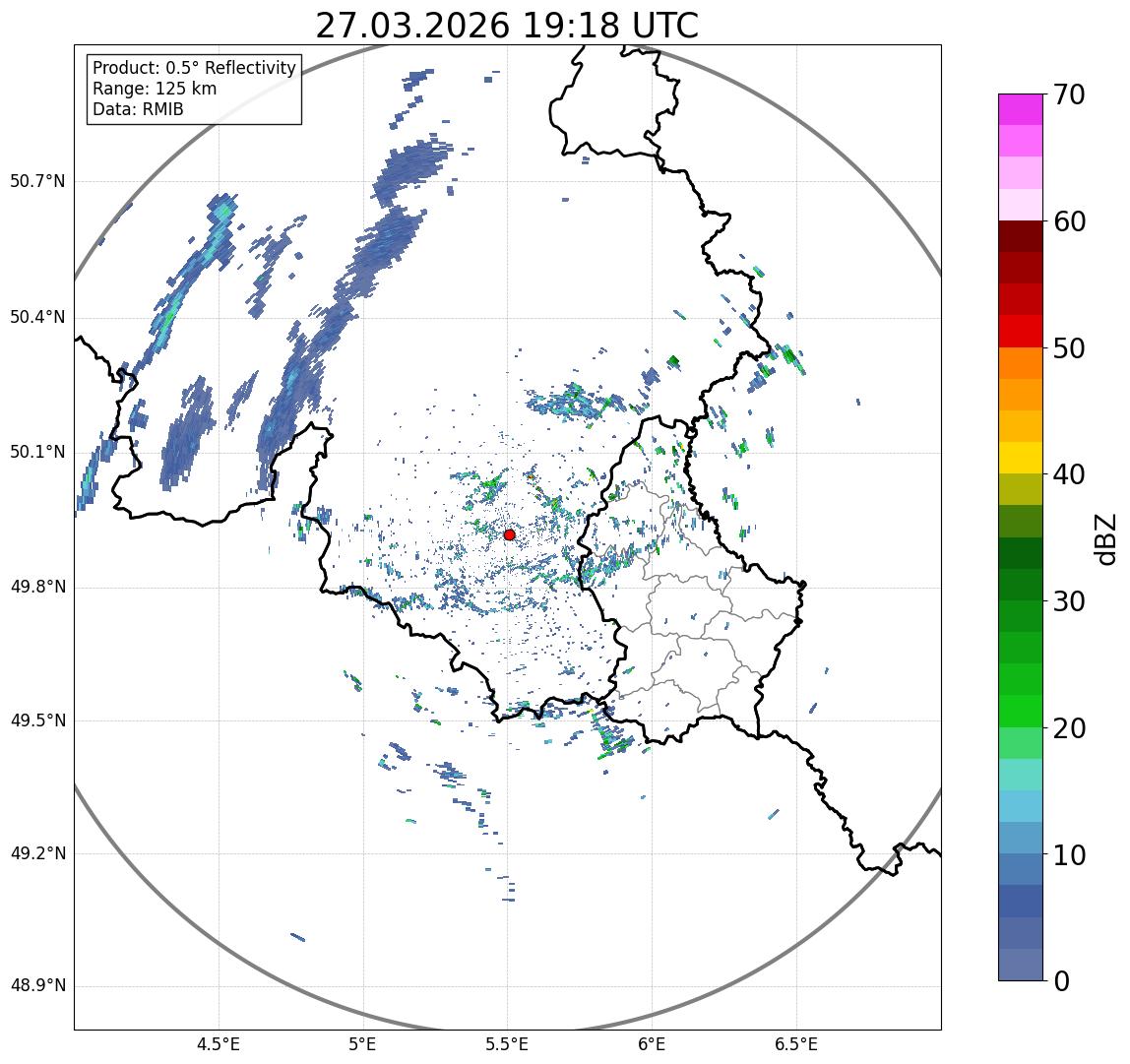Select the Product: 0.5° Reflectivity label
The height and width of the screenshot is (1064, 1130).
coord(195,68)
